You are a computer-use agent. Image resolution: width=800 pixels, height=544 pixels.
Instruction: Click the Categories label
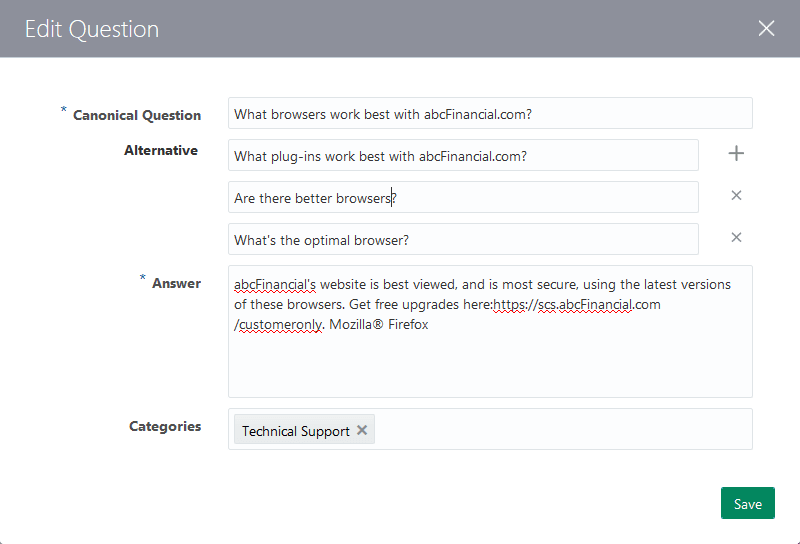165,426
